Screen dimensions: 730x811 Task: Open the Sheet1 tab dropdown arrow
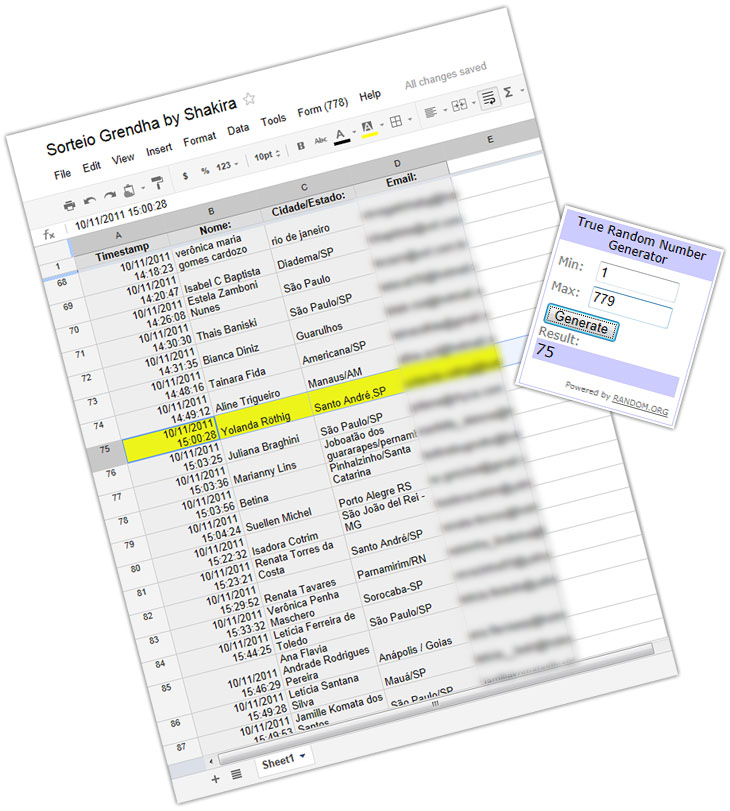(303, 756)
